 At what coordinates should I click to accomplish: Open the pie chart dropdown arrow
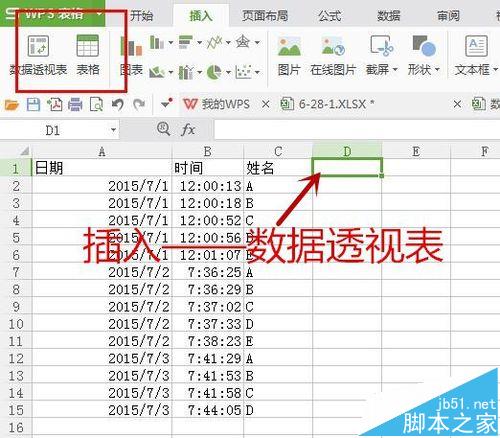click(x=228, y=72)
